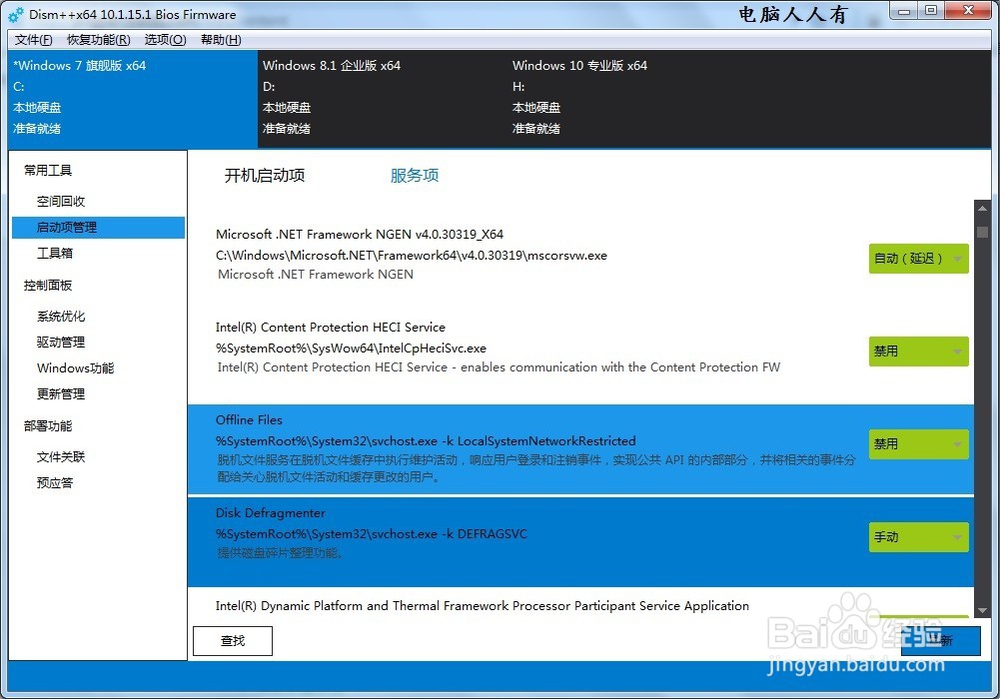Open the 文件(F) menu
Viewport: 1000px width, 699px height.
click(33, 40)
